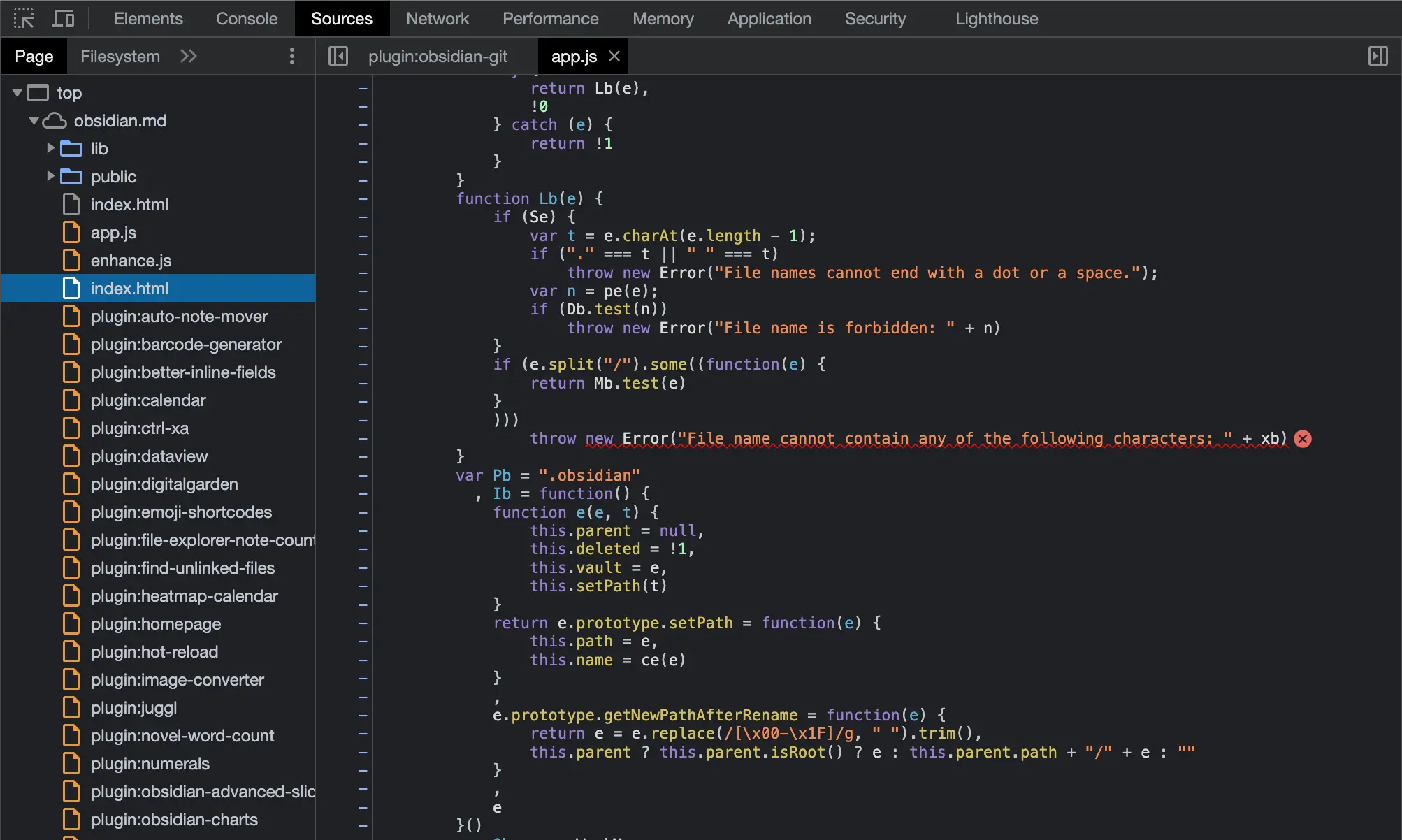Expand the lib folder
This screenshot has height=840, width=1402.
[50, 148]
